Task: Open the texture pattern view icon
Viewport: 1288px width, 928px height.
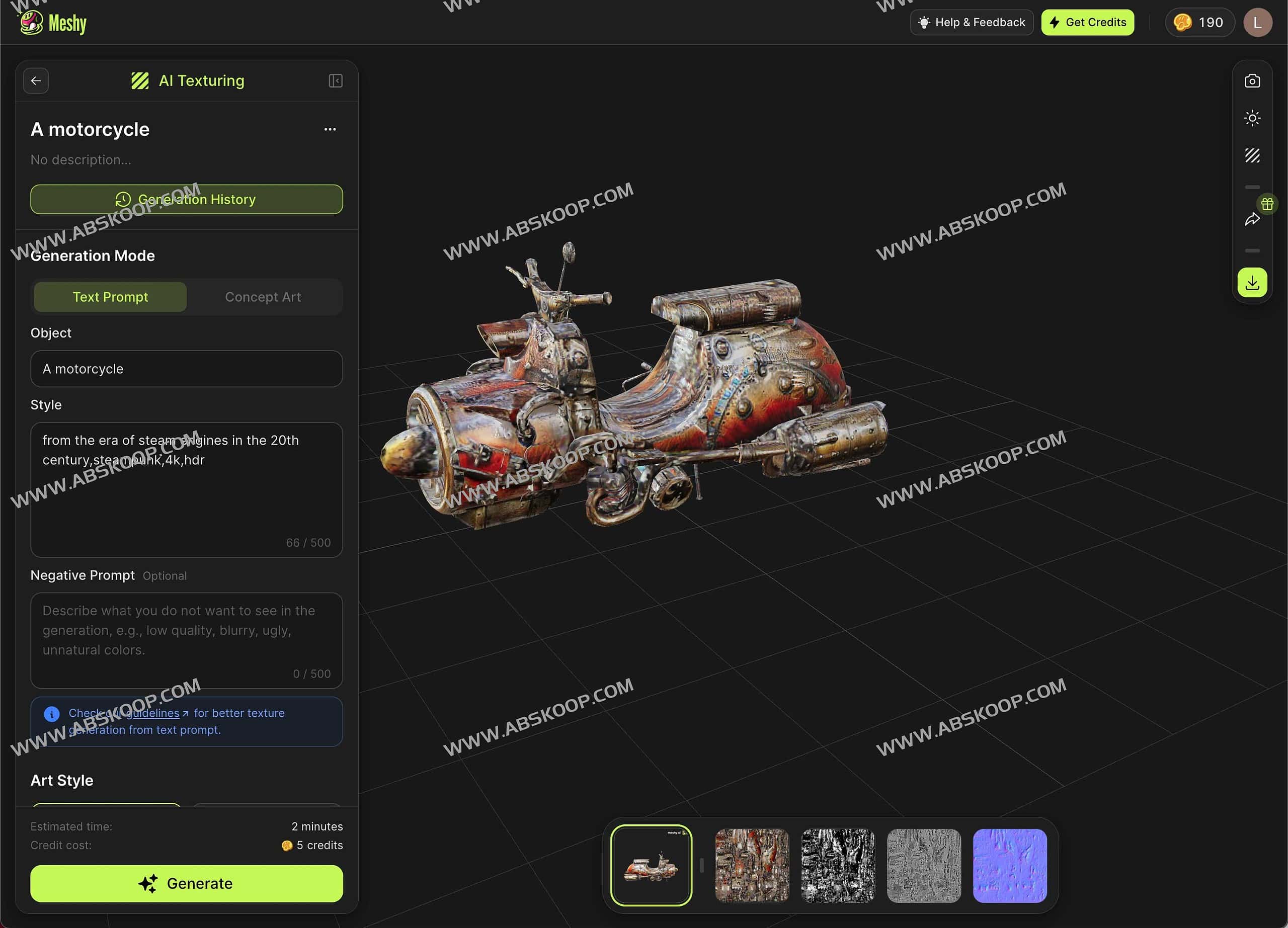Action: 1252,155
